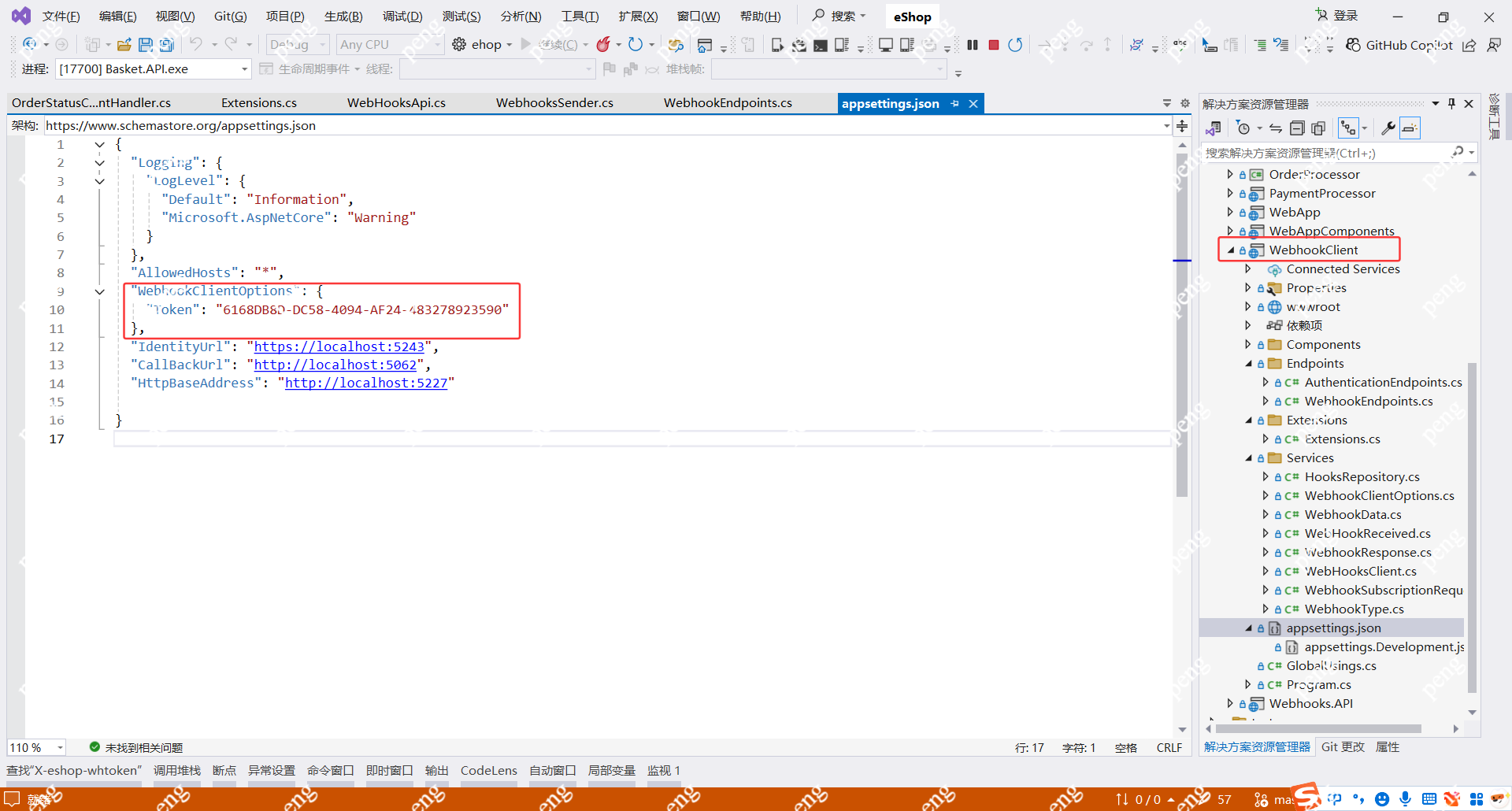Collapse the Logging JSON block in the editor

100,163
